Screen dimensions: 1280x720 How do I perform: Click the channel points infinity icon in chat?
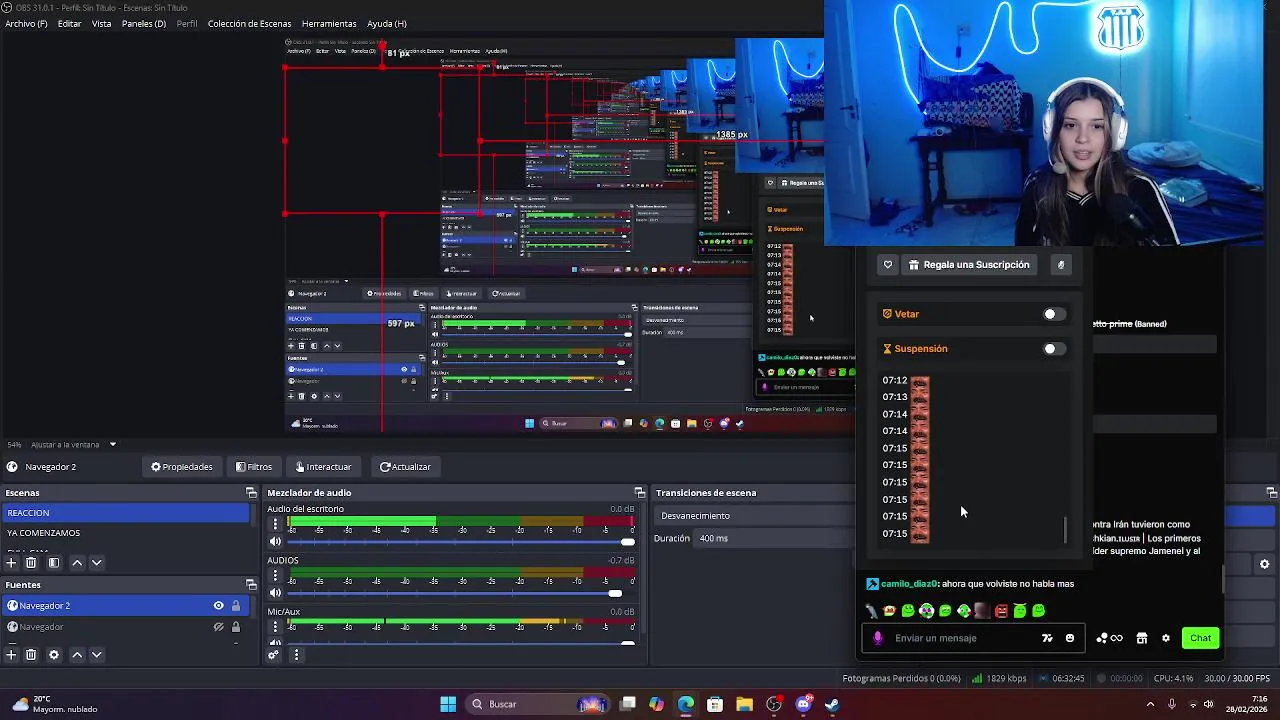point(1110,638)
